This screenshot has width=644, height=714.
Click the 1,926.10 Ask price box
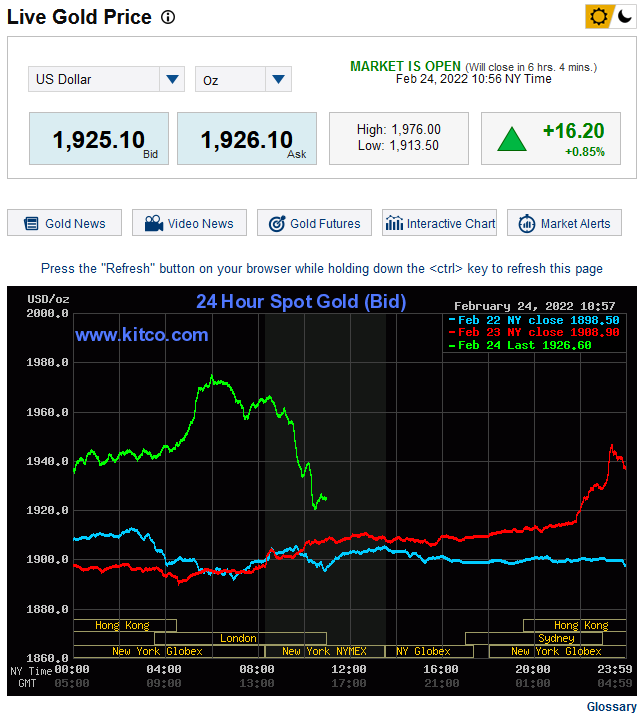(x=247, y=138)
